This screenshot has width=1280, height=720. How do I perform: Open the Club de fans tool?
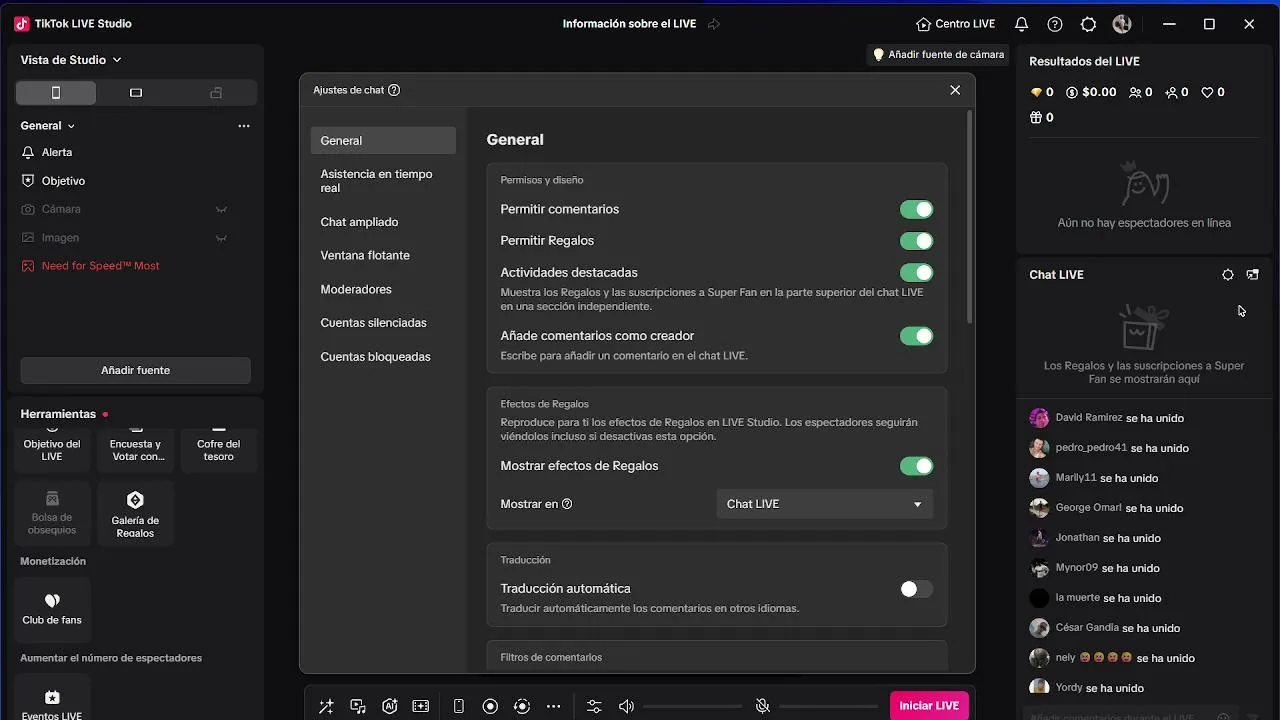point(52,608)
